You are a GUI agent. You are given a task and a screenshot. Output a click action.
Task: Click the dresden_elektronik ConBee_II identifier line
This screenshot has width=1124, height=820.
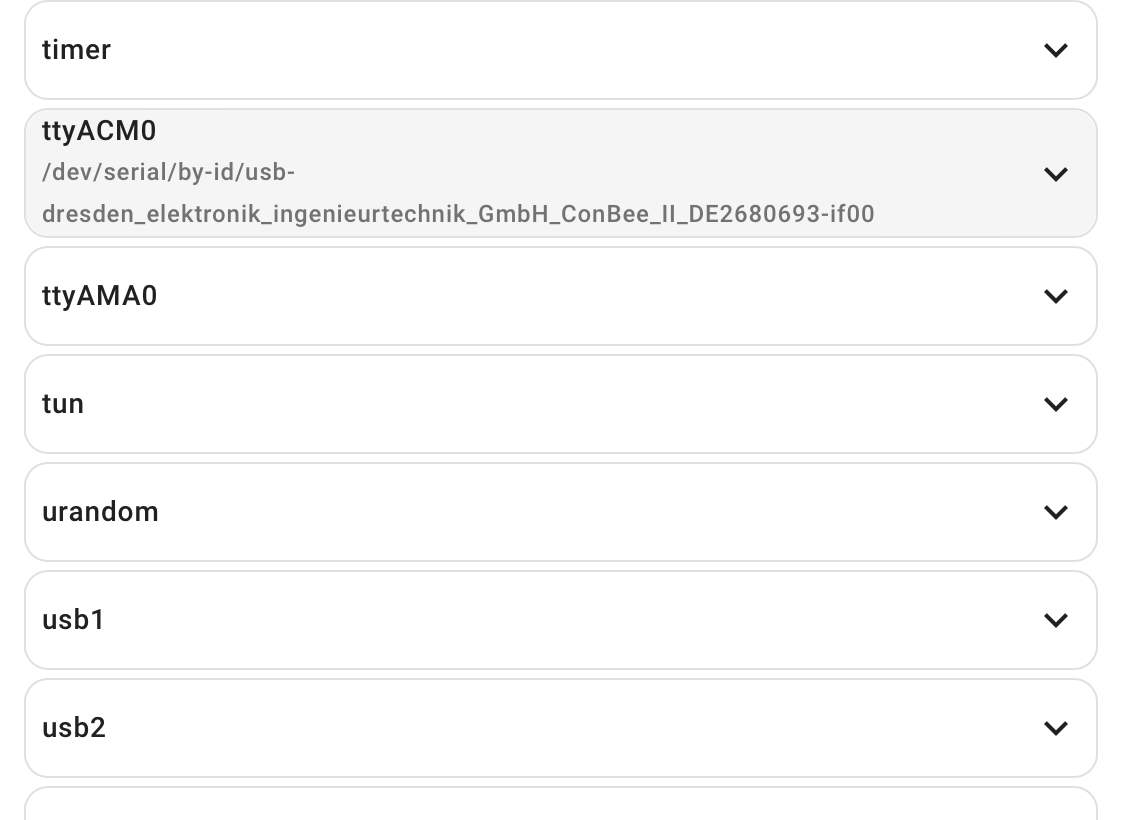(x=458, y=214)
